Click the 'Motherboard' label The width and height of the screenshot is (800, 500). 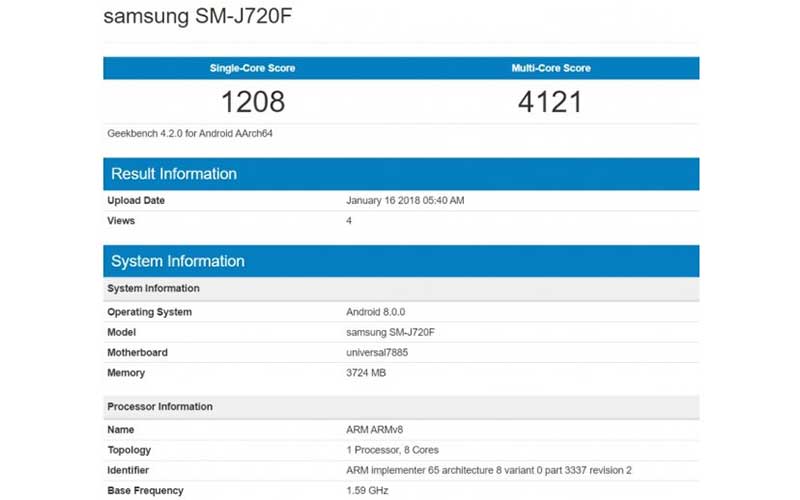[x=137, y=353]
